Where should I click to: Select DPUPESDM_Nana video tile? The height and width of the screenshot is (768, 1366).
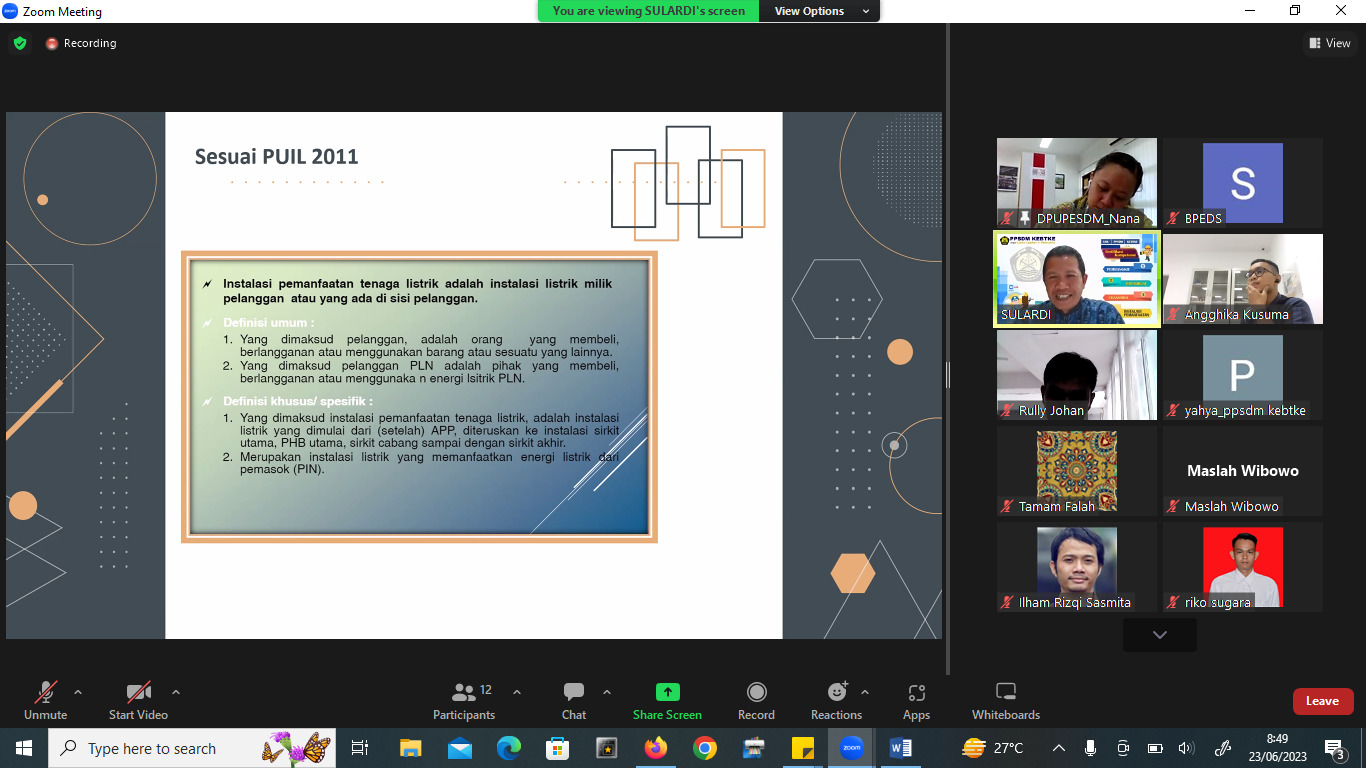pyautogui.click(x=1077, y=183)
